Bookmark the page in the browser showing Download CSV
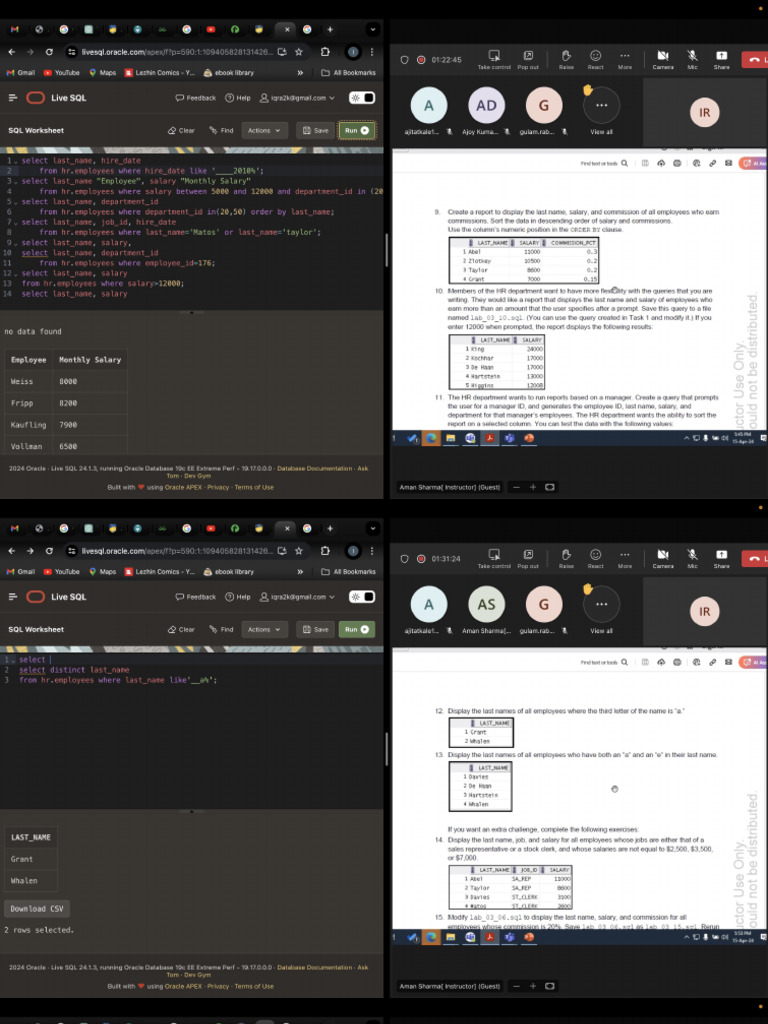Image resolution: width=768 pixels, height=1024 pixels. click(x=298, y=551)
